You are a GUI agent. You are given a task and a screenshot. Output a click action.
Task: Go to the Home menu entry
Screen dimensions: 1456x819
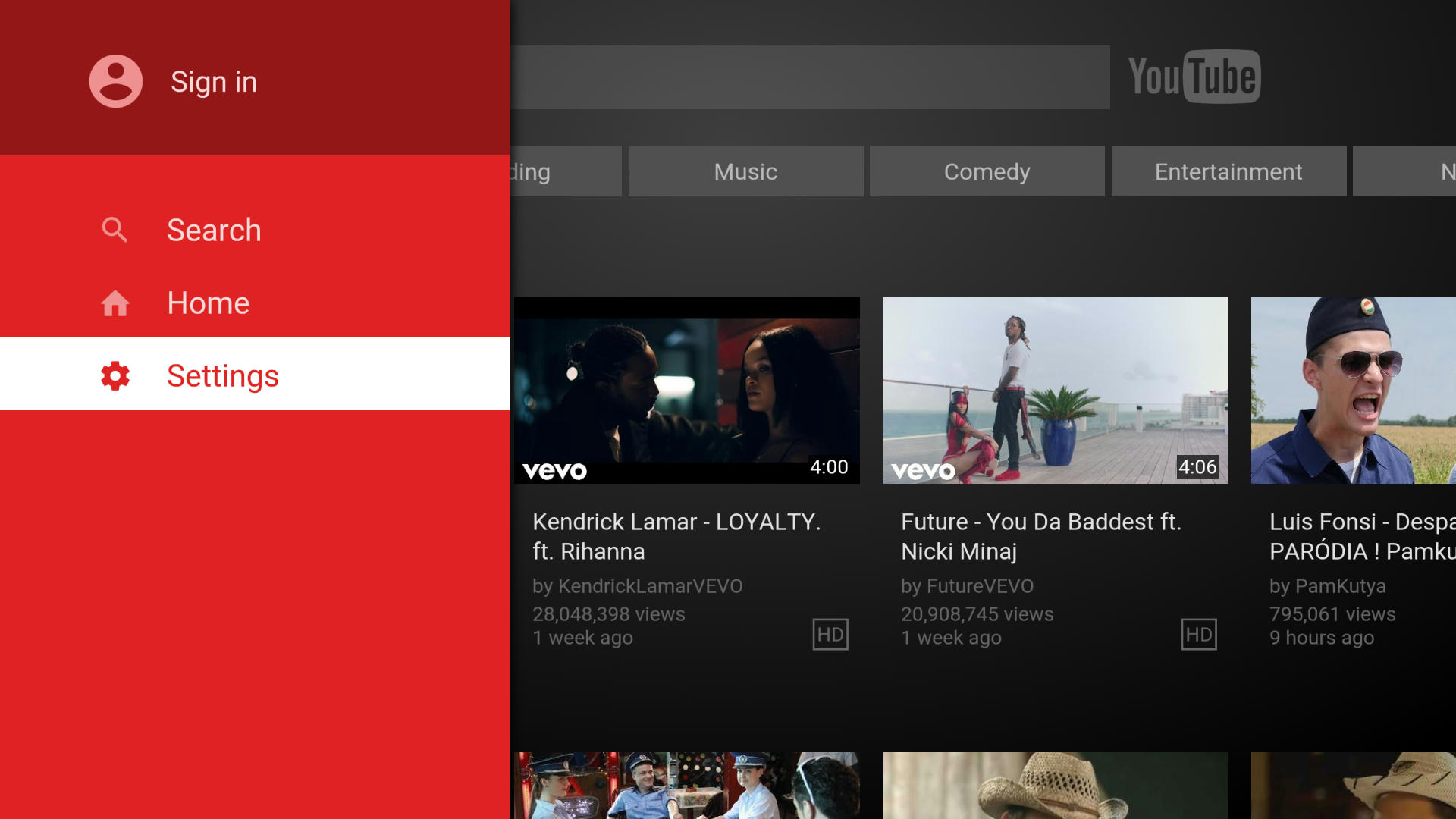point(255,303)
